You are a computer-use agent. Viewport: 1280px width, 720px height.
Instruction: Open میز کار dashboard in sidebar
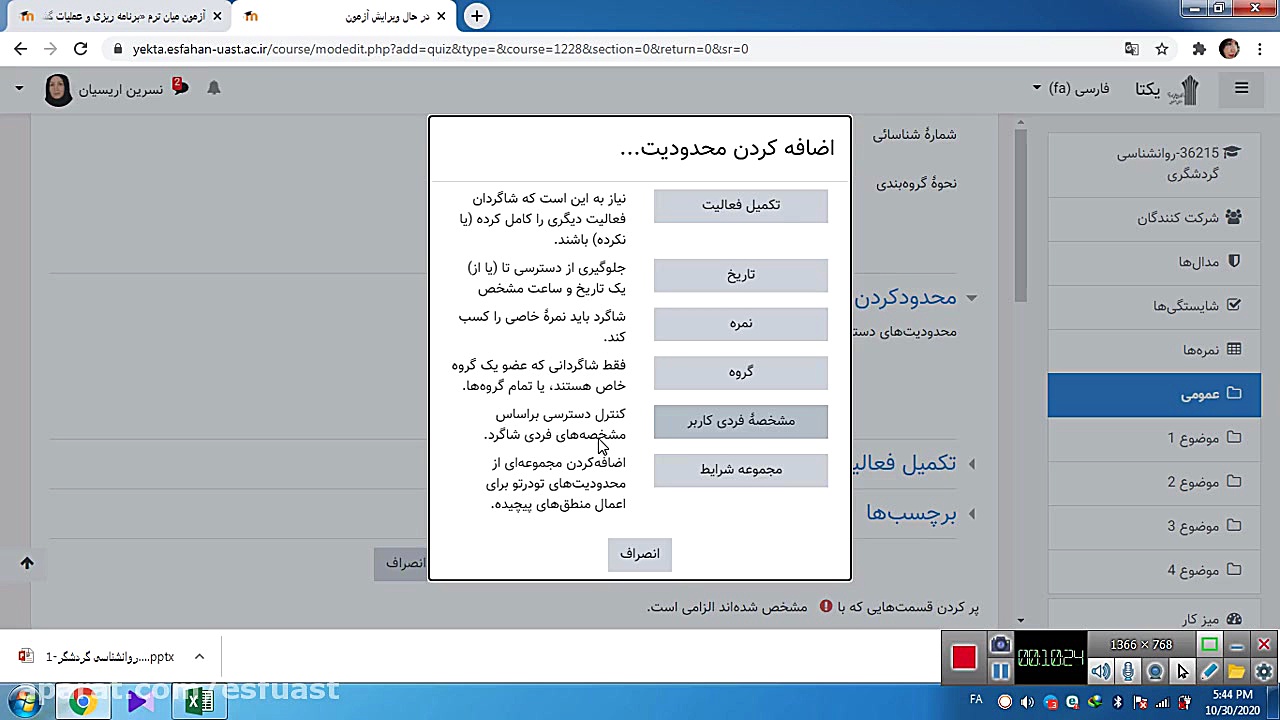(x=1155, y=619)
